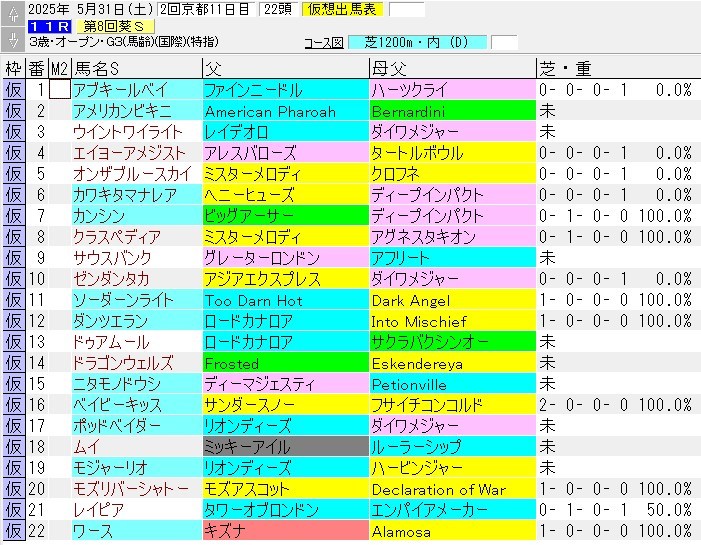The width and height of the screenshot is (701, 545).
Task: Open the コース図 link
Action: pos(324,43)
